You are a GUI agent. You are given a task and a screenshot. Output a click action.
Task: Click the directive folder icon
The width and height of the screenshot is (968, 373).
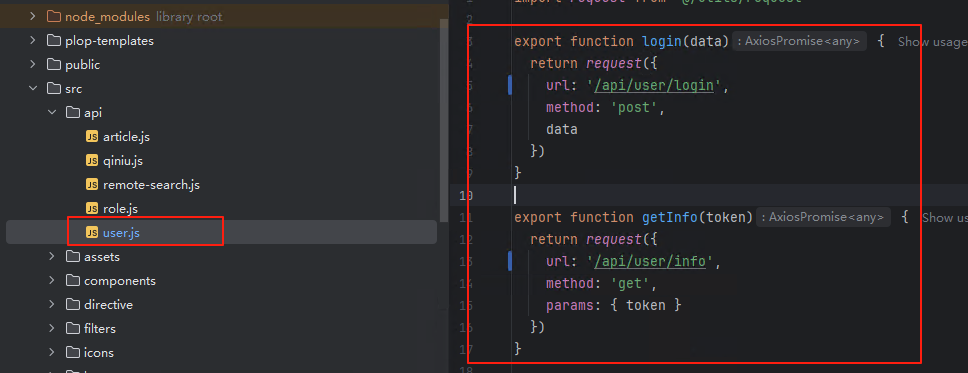point(73,304)
